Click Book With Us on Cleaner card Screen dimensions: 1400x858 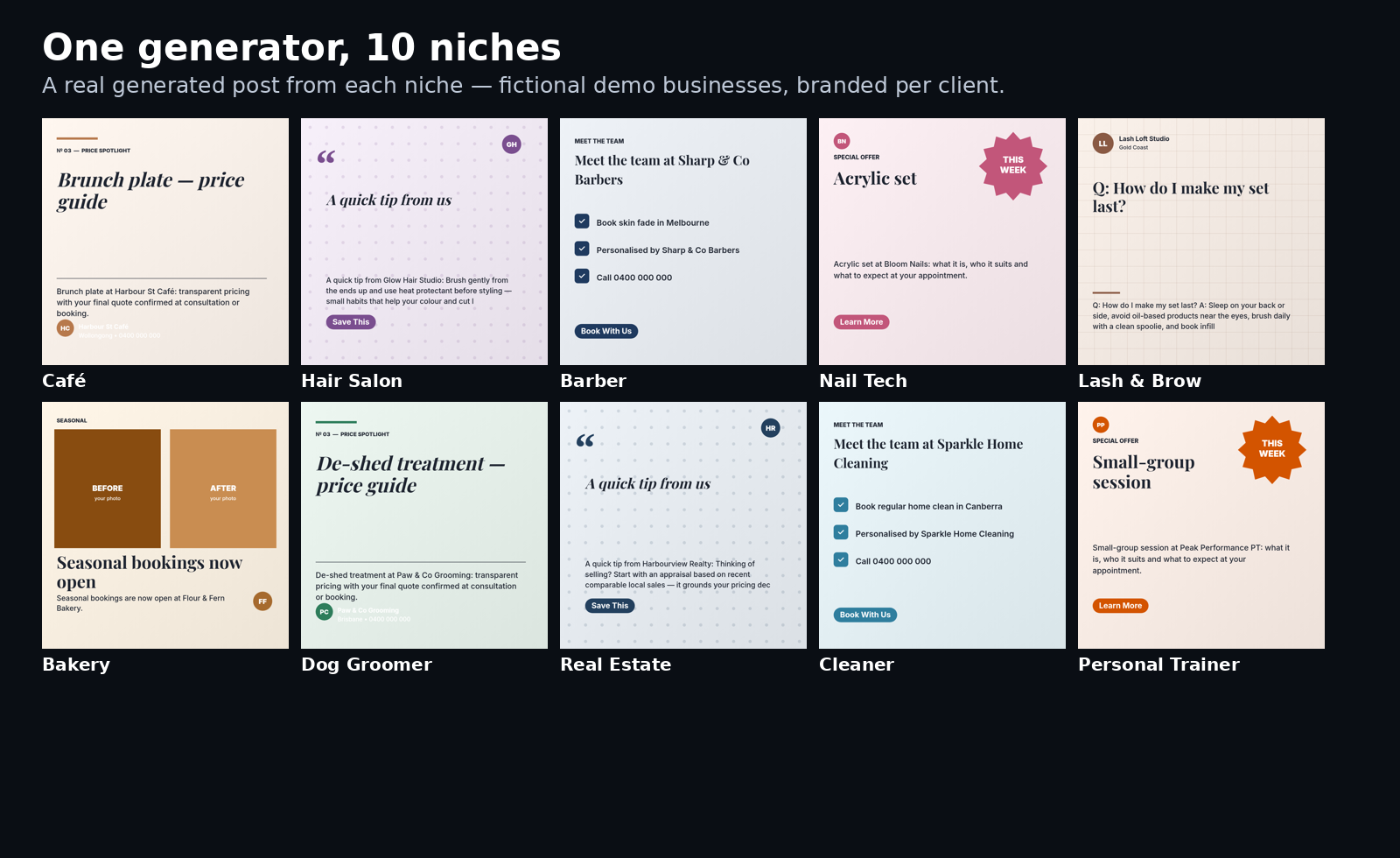865,615
